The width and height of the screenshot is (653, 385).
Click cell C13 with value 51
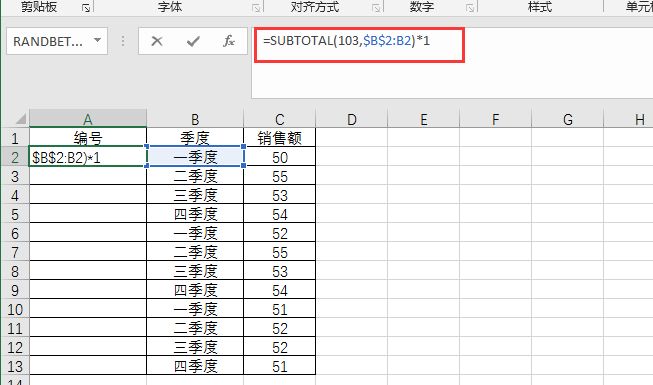[x=280, y=366]
